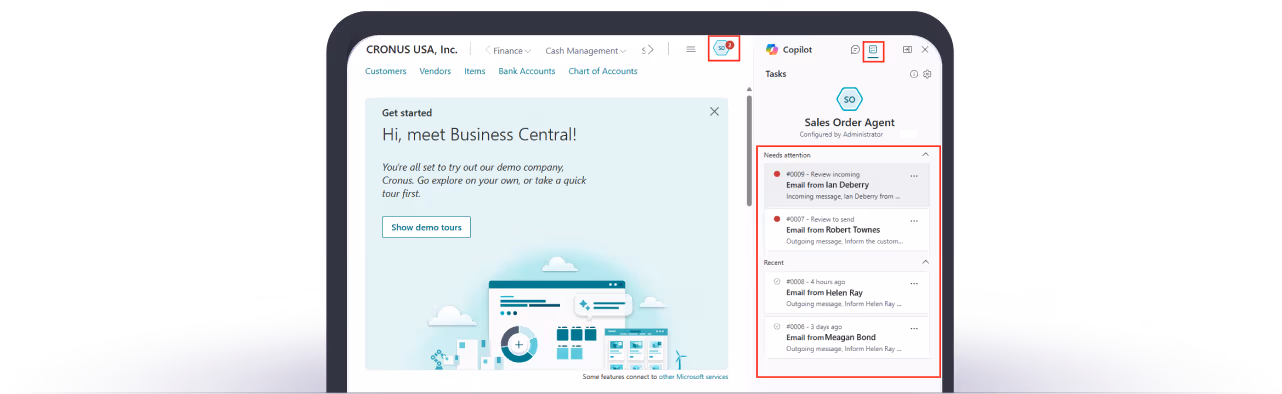Open Email from Robert Townes task
1282x394 pixels.
tap(847, 230)
